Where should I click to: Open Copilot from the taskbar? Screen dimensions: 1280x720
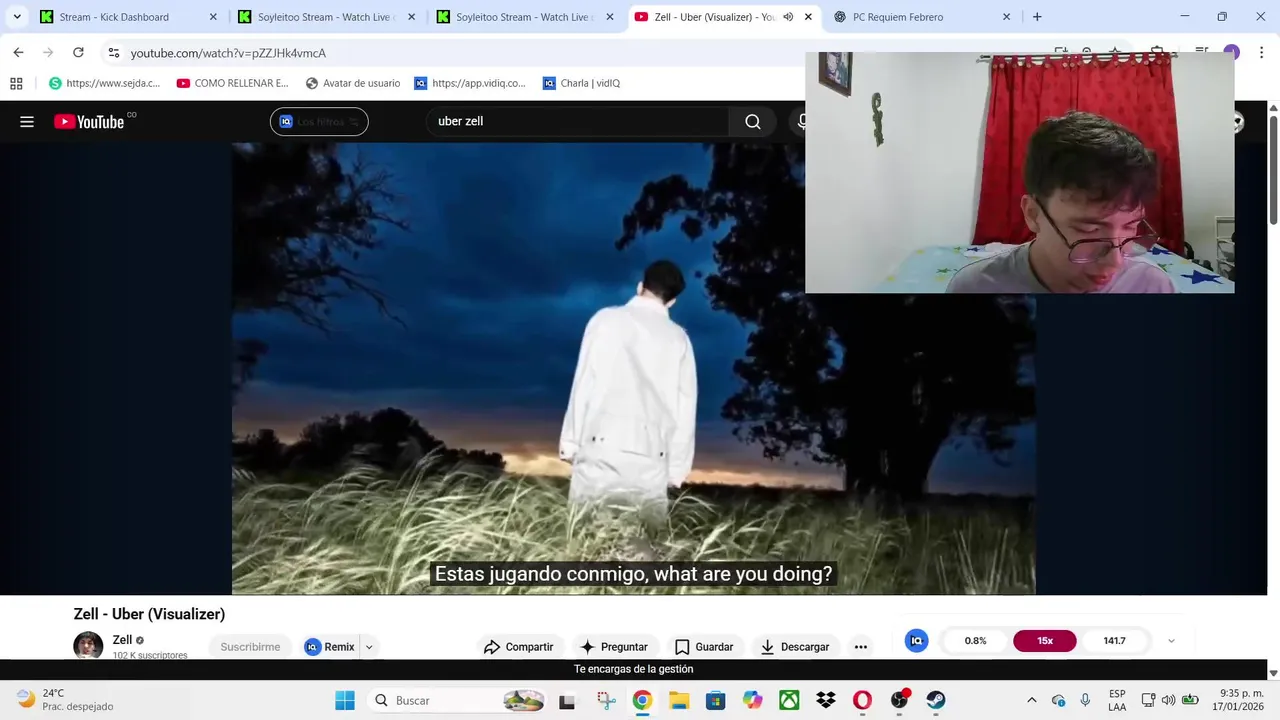pyautogui.click(x=752, y=701)
